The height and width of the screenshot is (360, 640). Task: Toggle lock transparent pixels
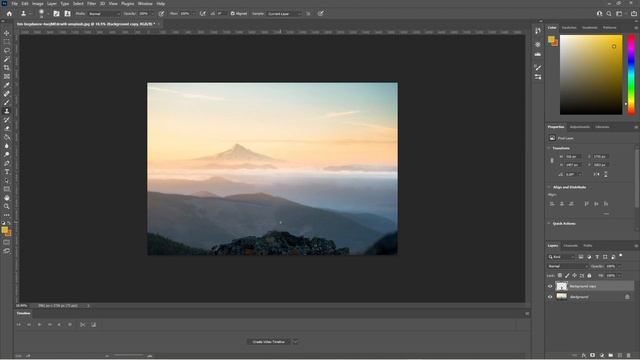click(x=560, y=276)
